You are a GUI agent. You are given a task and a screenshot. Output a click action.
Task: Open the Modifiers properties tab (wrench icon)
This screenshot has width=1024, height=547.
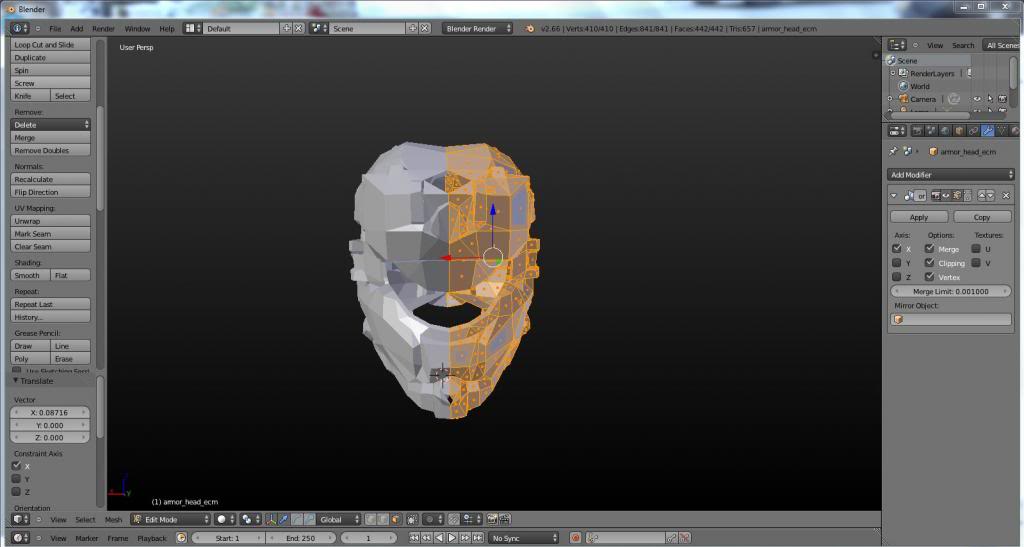[988, 130]
